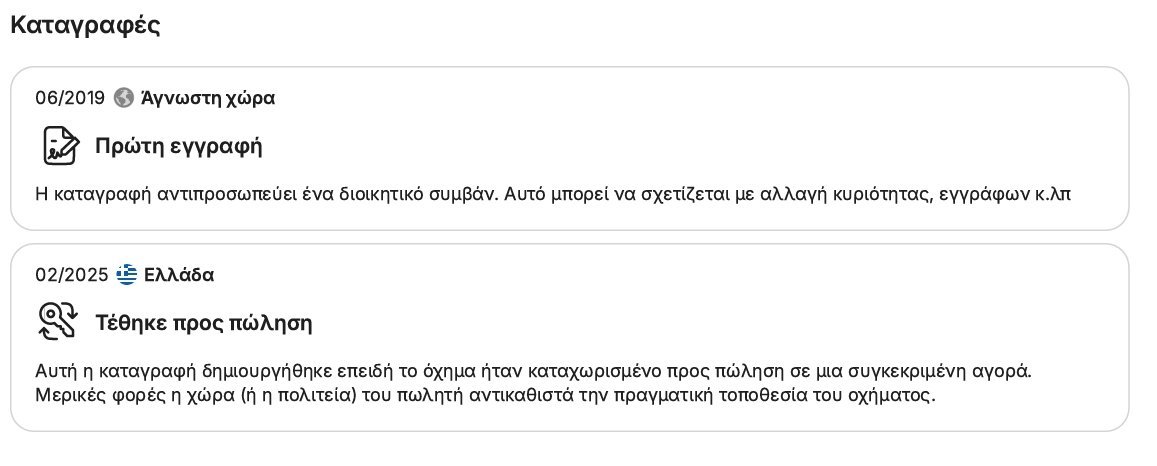The height and width of the screenshot is (466, 1157).
Task: Select the keys exchange icon for Τέθηκε προς πώληση
Action: [58, 323]
